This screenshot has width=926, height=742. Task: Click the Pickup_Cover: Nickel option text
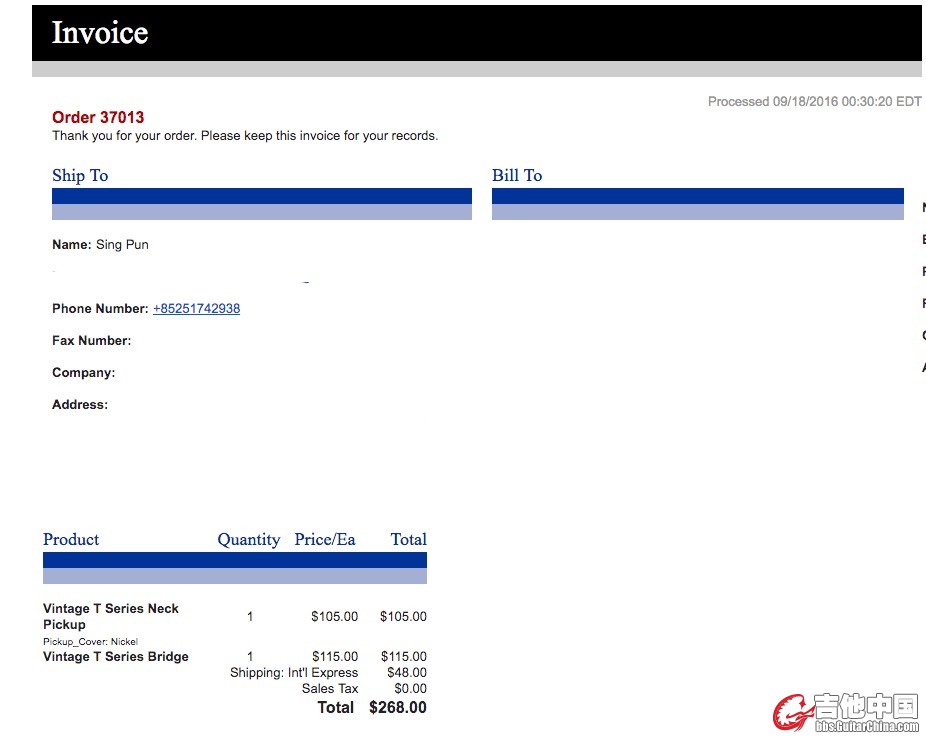pyautogui.click(x=90, y=642)
